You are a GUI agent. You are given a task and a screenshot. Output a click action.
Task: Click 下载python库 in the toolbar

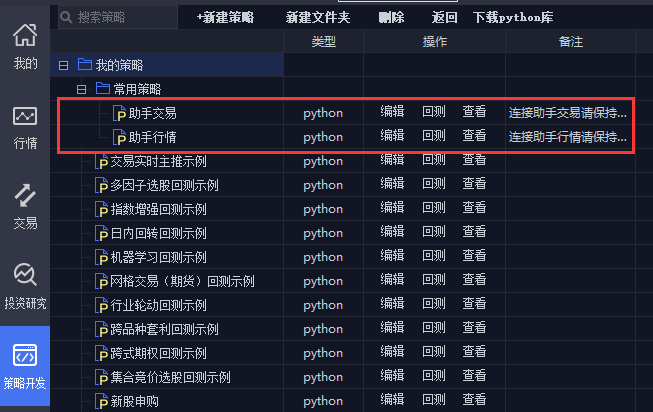pyautogui.click(x=514, y=17)
